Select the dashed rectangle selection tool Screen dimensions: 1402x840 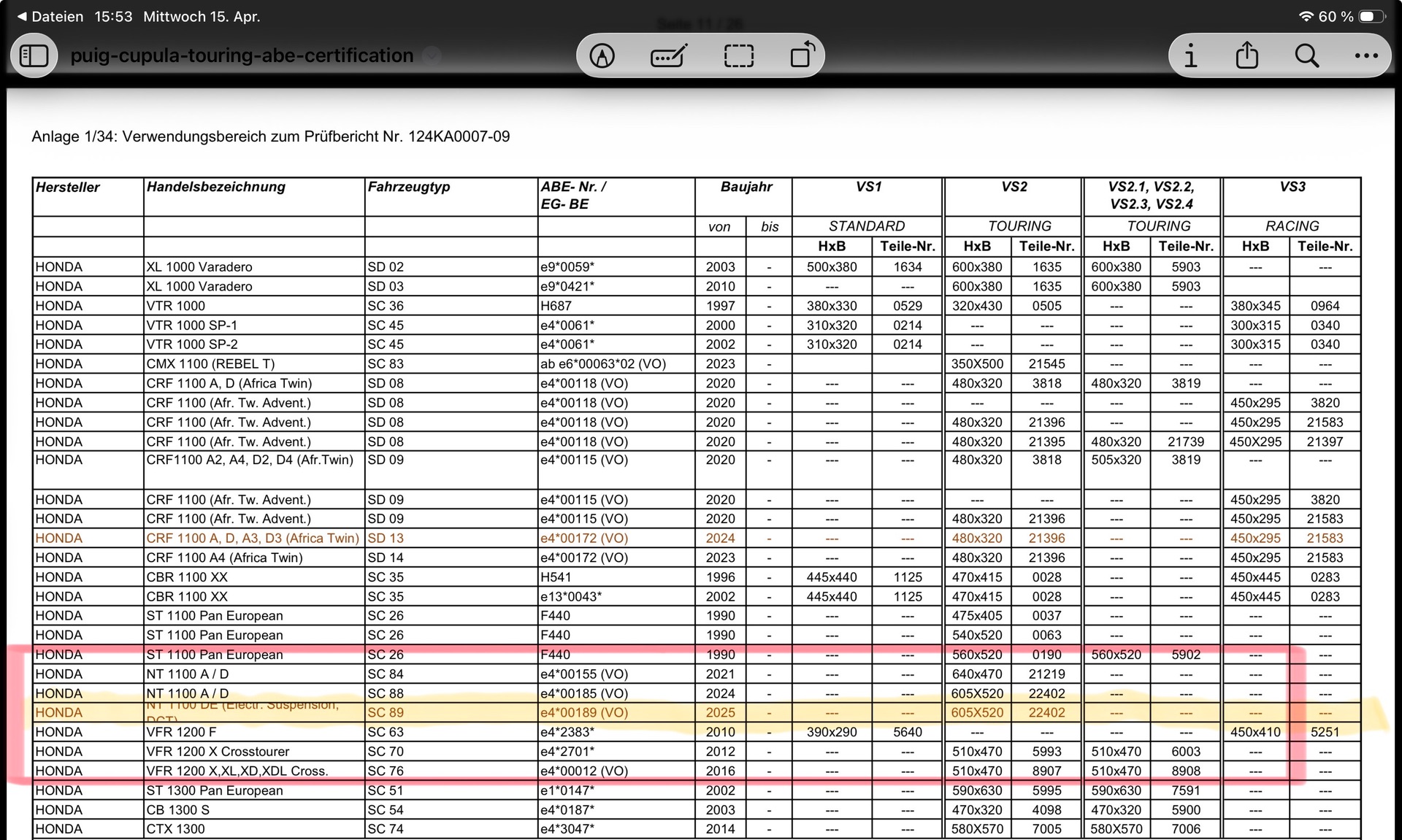pyautogui.click(x=738, y=55)
